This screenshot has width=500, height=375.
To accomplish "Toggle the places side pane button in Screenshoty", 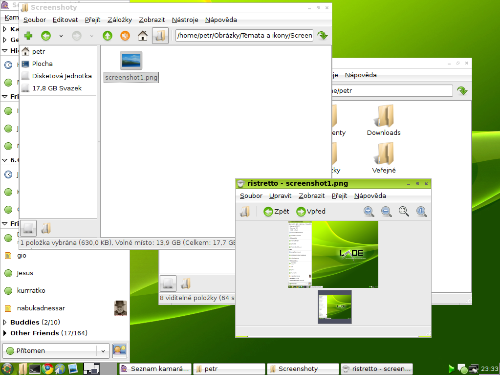I will click(28, 228).
